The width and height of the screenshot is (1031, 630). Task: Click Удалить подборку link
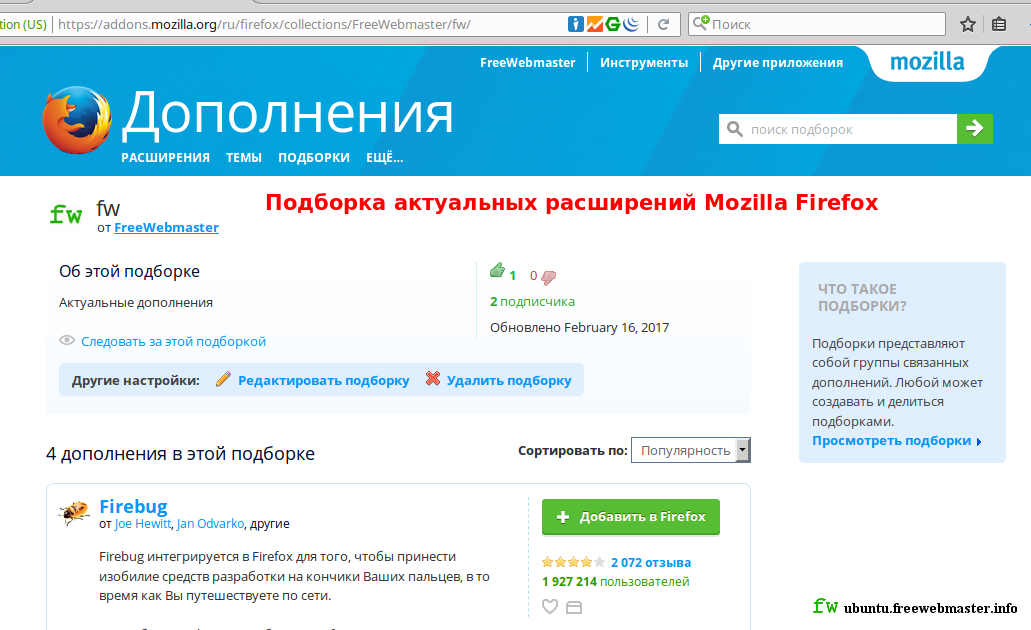(509, 381)
